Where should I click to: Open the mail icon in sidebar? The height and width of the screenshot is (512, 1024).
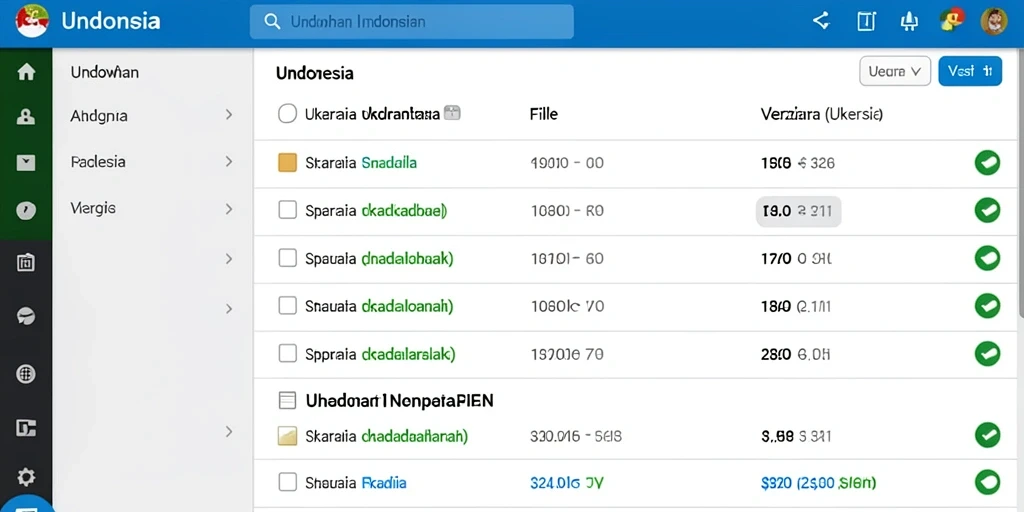(26, 163)
